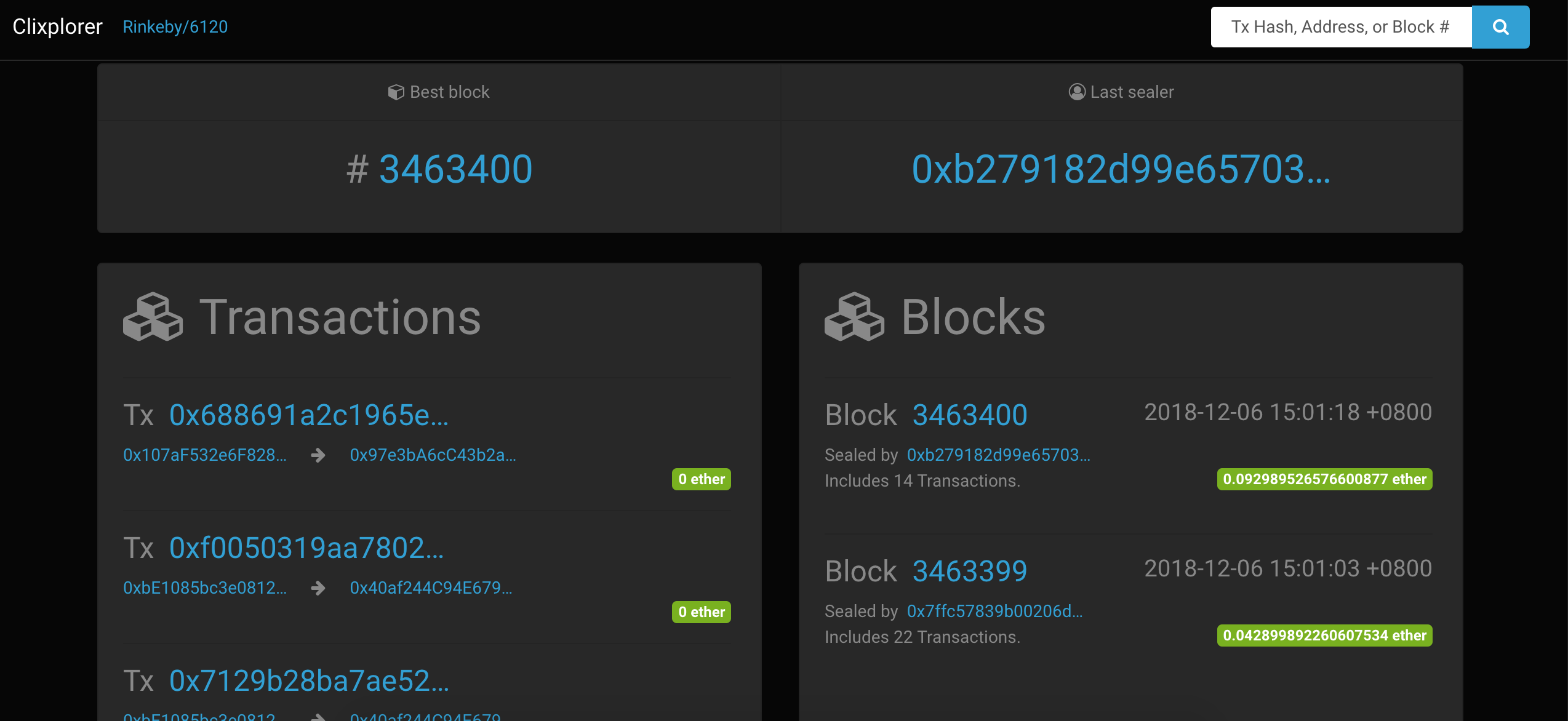Open sender address 0x107aF532e6F828
This screenshot has height=721, width=1568.
[x=205, y=455]
